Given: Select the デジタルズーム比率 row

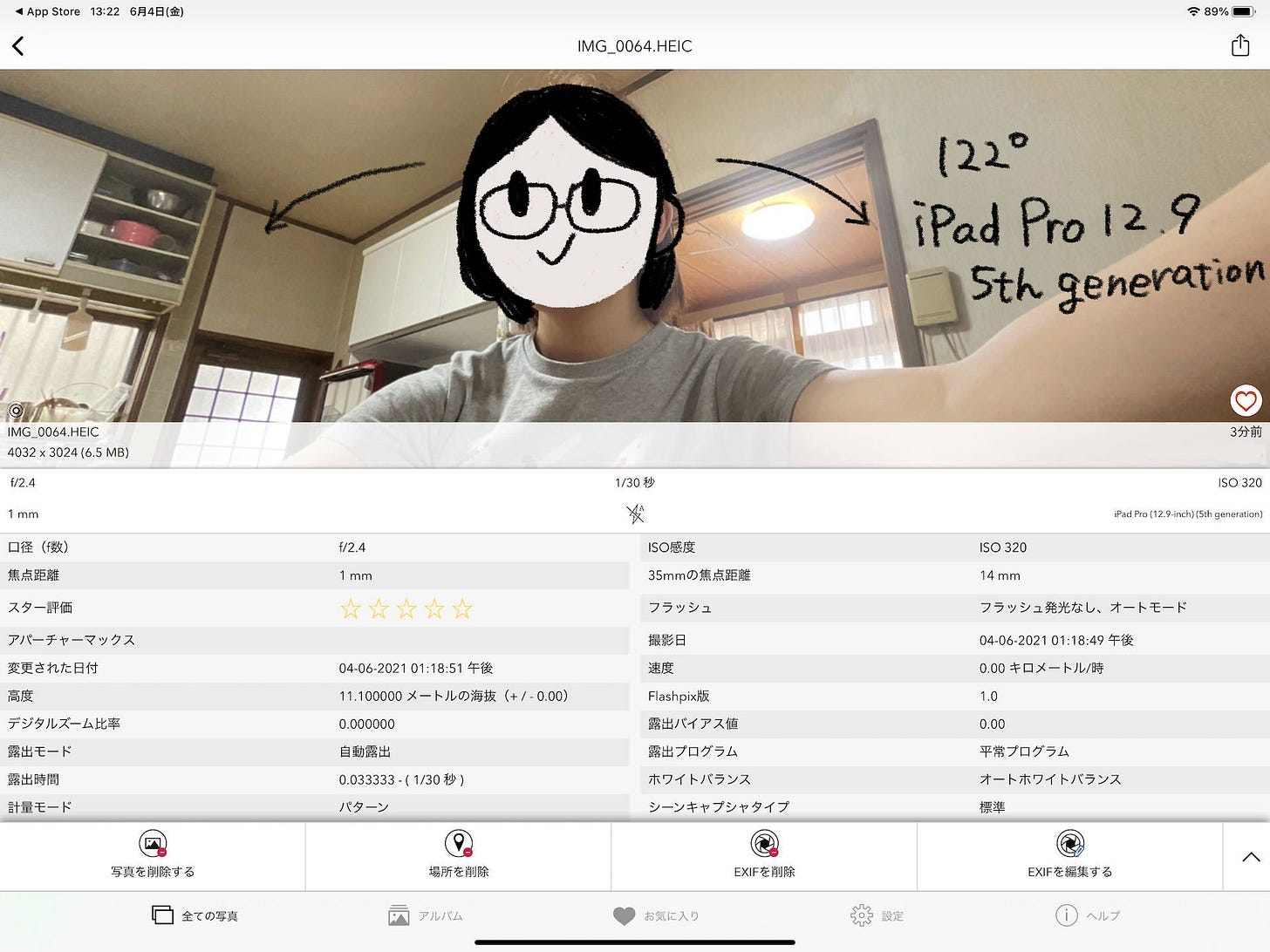Looking at the screenshot, I should click(x=314, y=724).
